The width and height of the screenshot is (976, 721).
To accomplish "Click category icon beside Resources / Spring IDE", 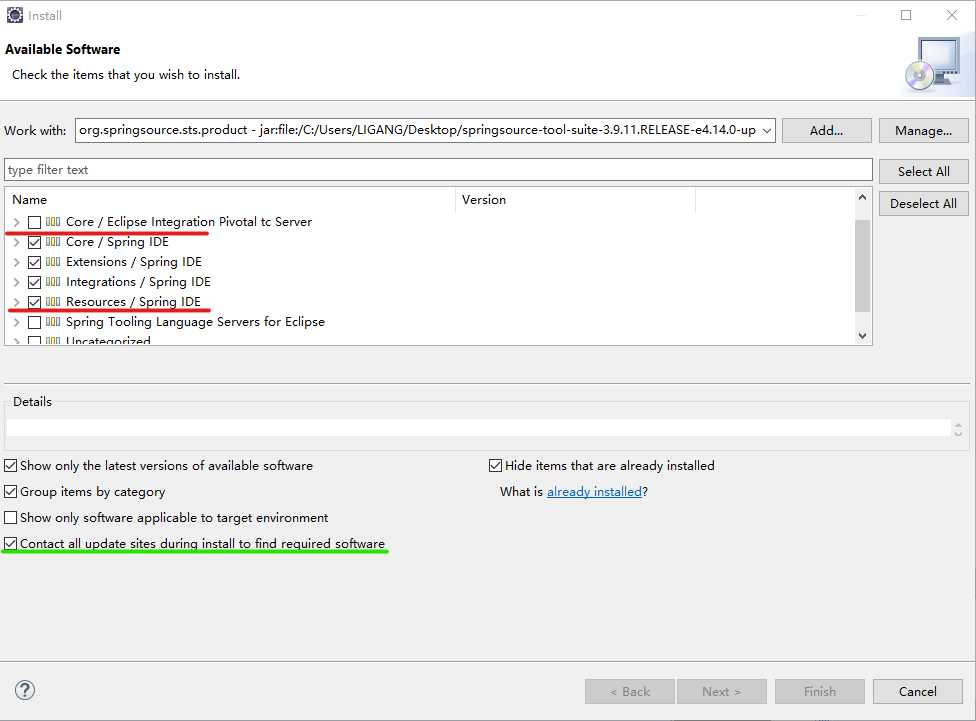I will click(53, 301).
